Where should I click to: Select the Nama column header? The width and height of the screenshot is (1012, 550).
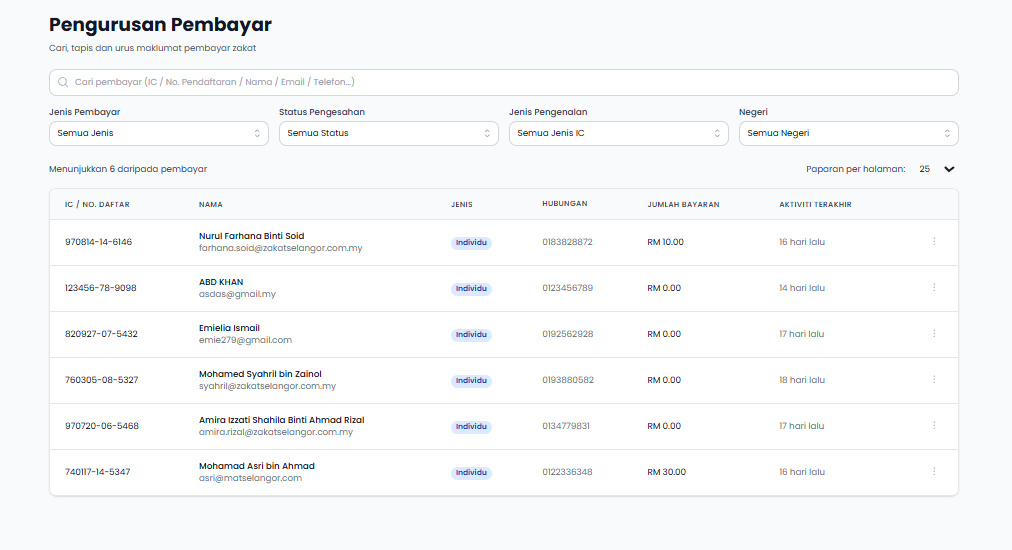(x=211, y=205)
